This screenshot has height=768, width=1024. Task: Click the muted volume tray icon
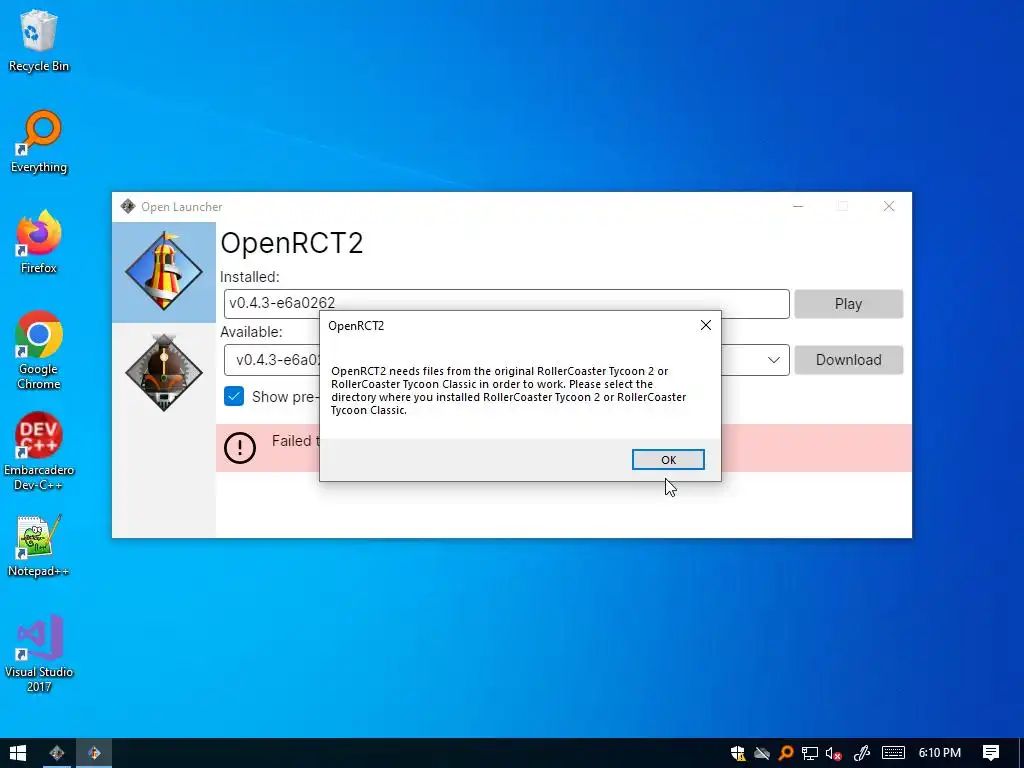click(833, 753)
